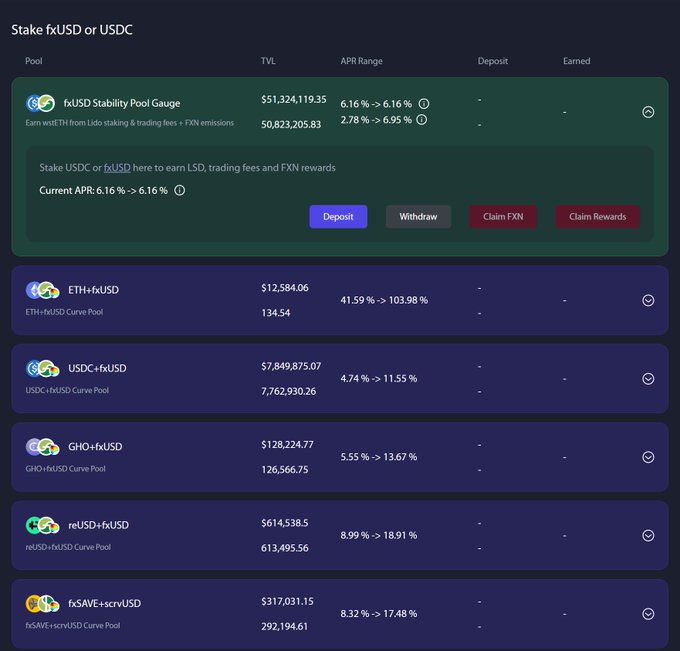Expand the ETH+fxUSD pool row
This screenshot has height=651, width=680.
[x=648, y=300]
